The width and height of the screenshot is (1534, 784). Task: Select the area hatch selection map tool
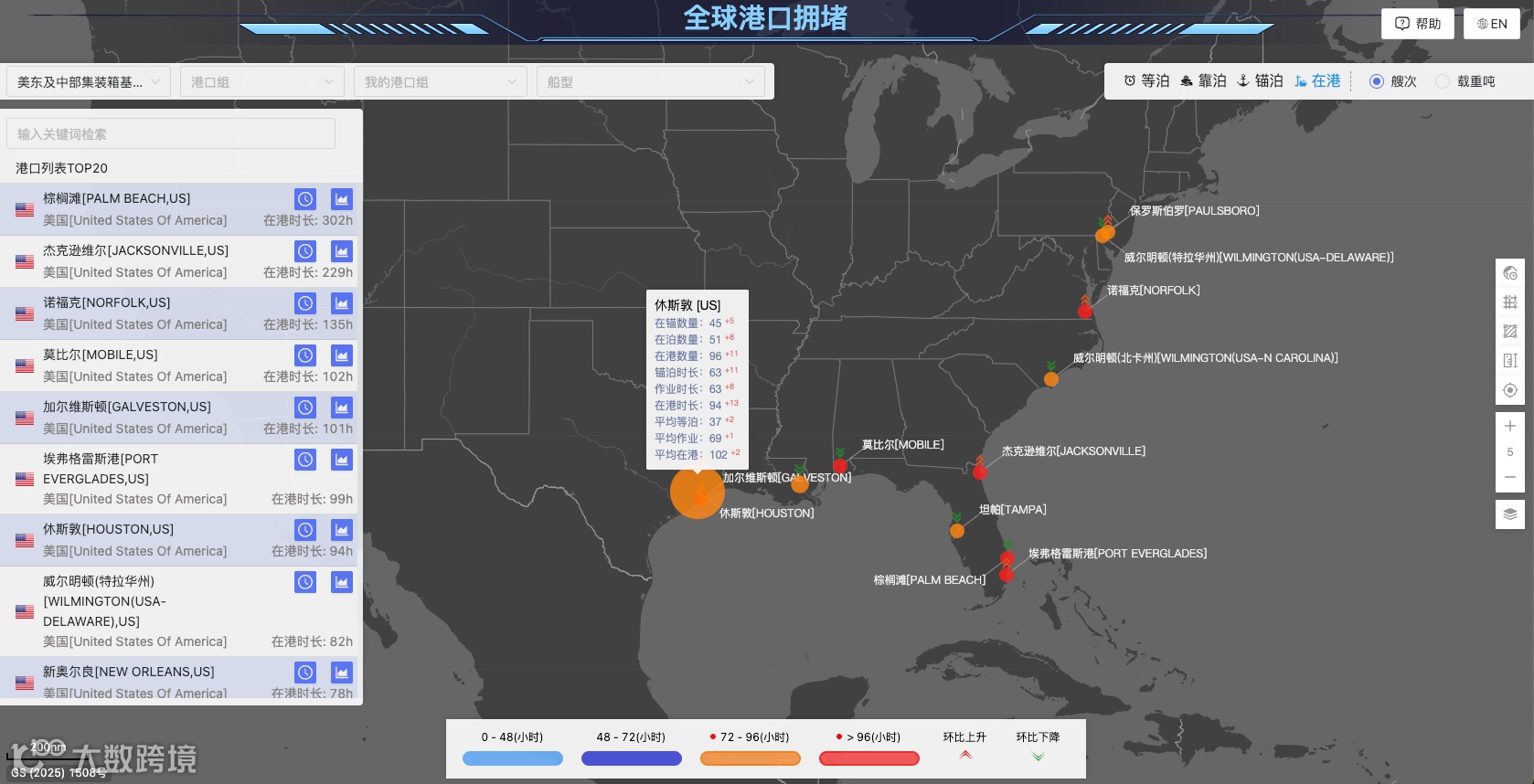[x=1510, y=332]
